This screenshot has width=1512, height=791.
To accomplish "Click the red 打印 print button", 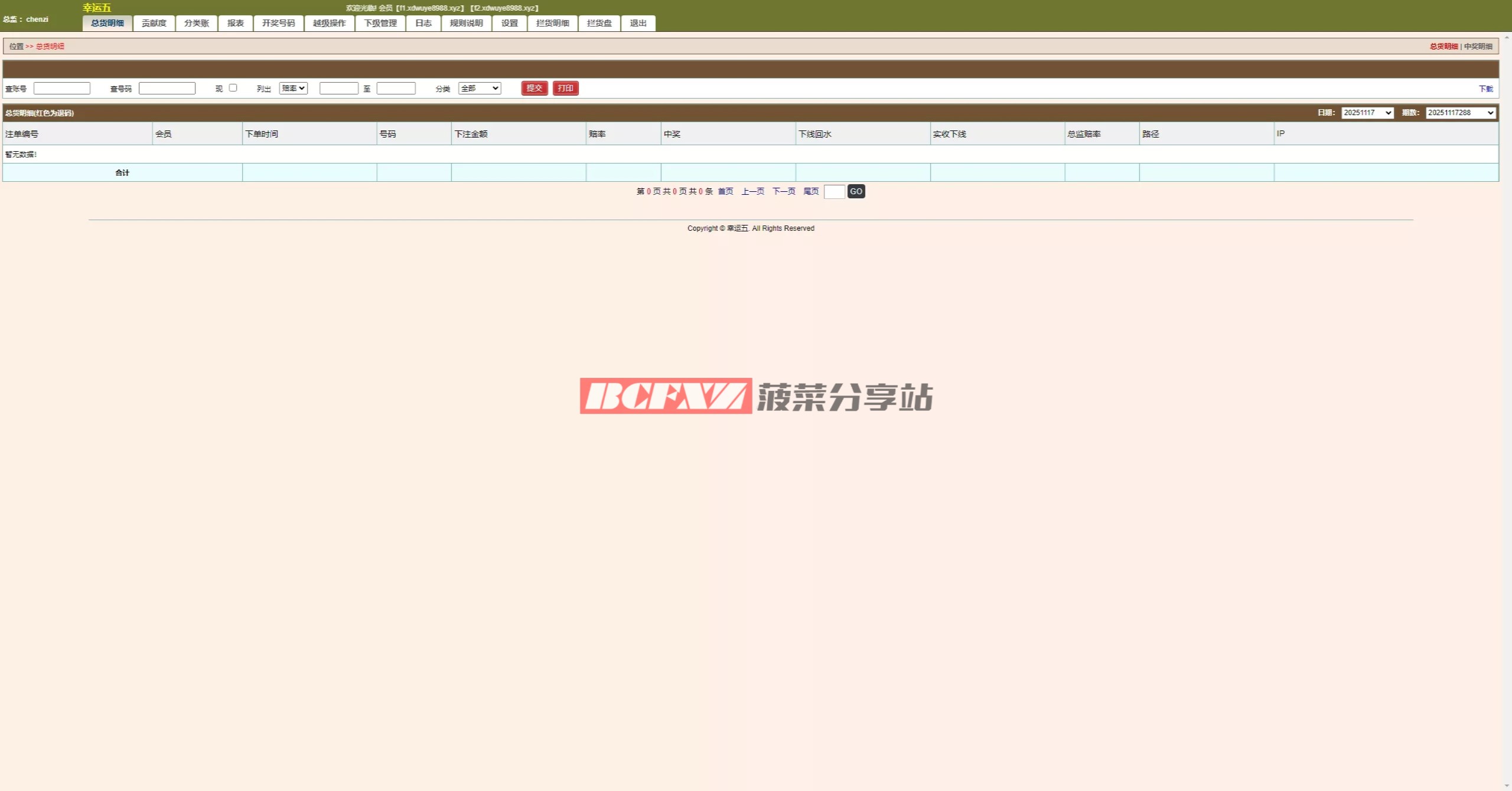I will point(565,88).
